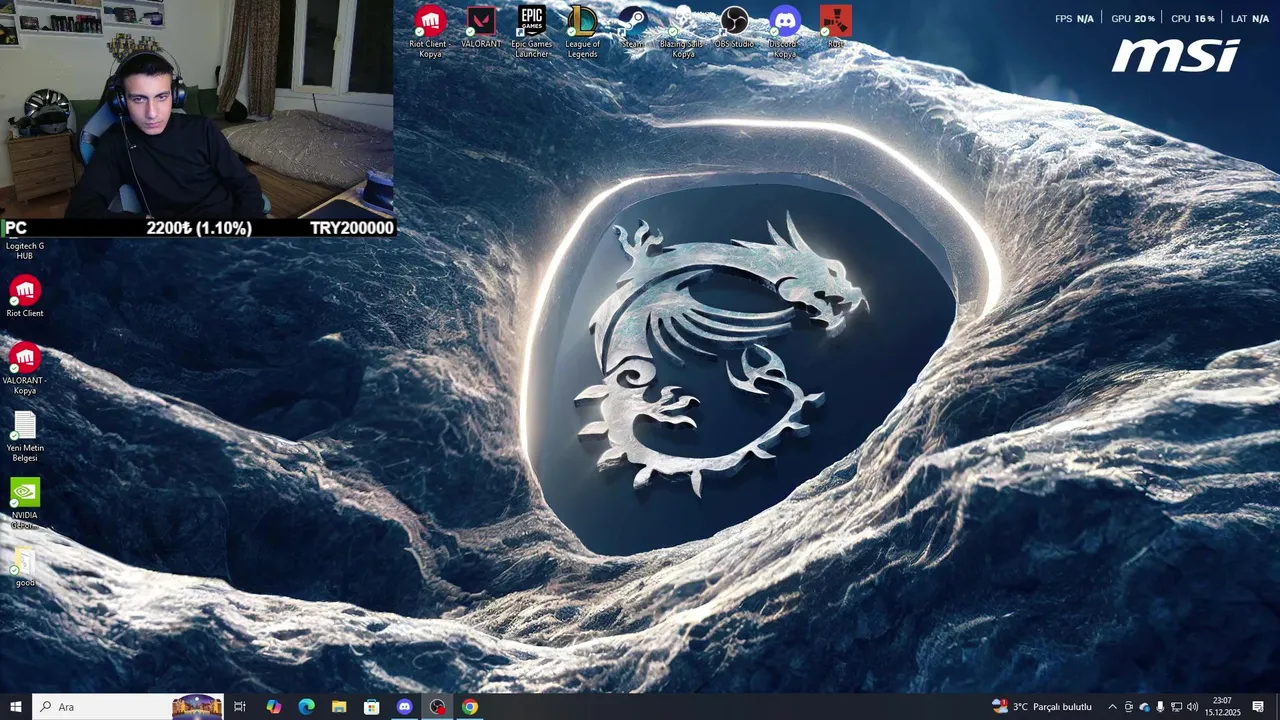Open the Discord - Kopya desktop shortcut
Screen dimensions: 1280x720
(x=785, y=31)
